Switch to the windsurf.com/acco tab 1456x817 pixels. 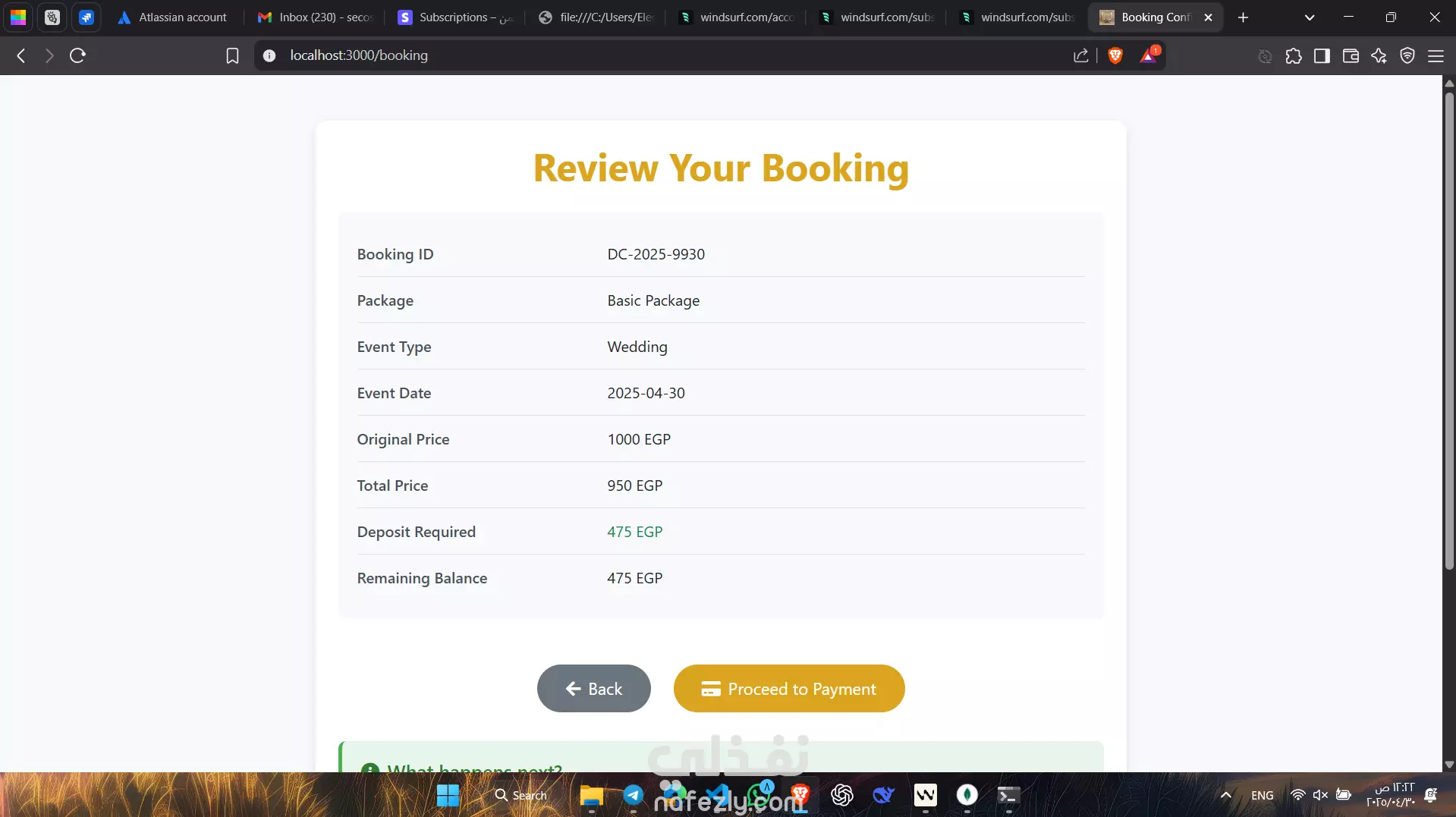pos(737,17)
